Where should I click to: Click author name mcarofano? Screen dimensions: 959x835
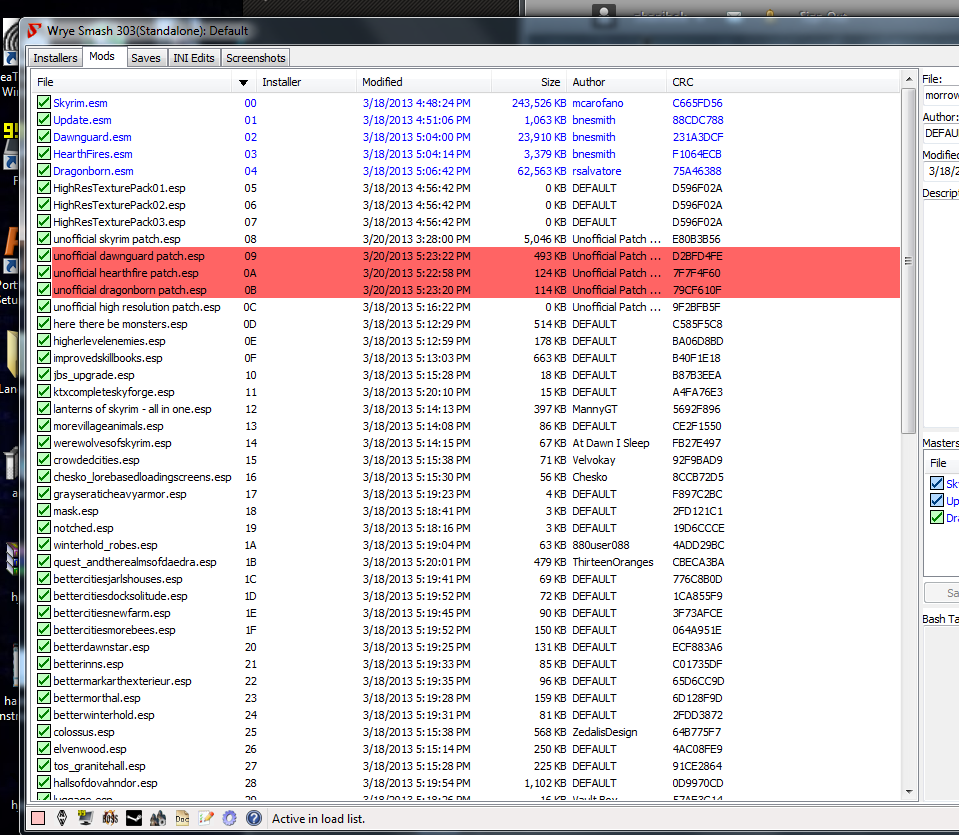tap(598, 103)
